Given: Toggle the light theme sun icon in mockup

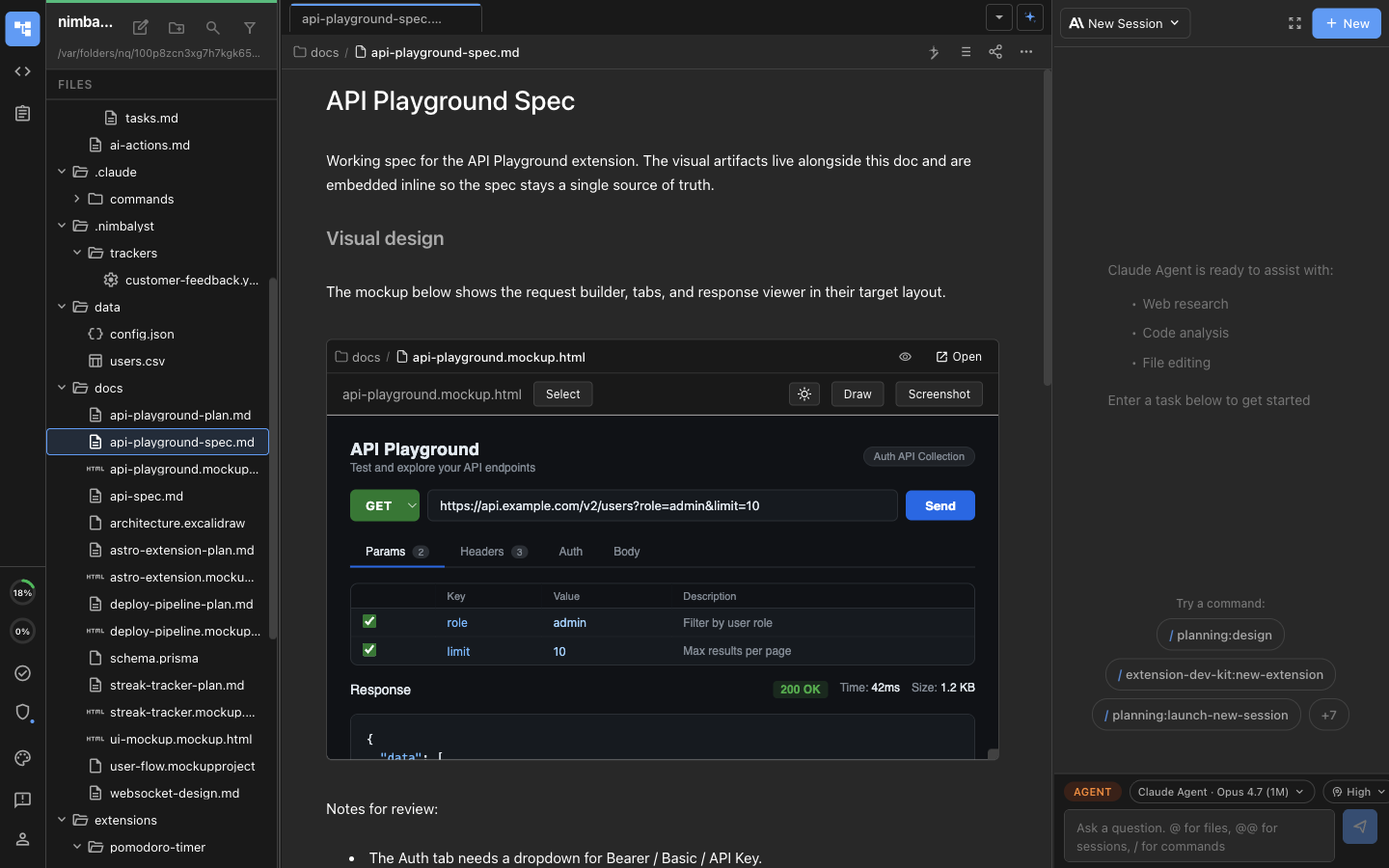Looking at the screenshot, I should (804, 394).
